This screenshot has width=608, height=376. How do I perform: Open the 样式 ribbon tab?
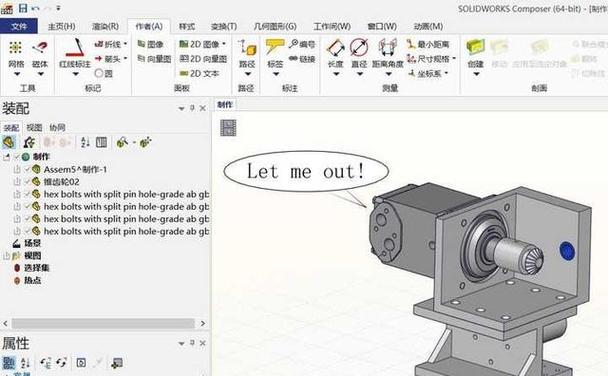coord(187,26)
